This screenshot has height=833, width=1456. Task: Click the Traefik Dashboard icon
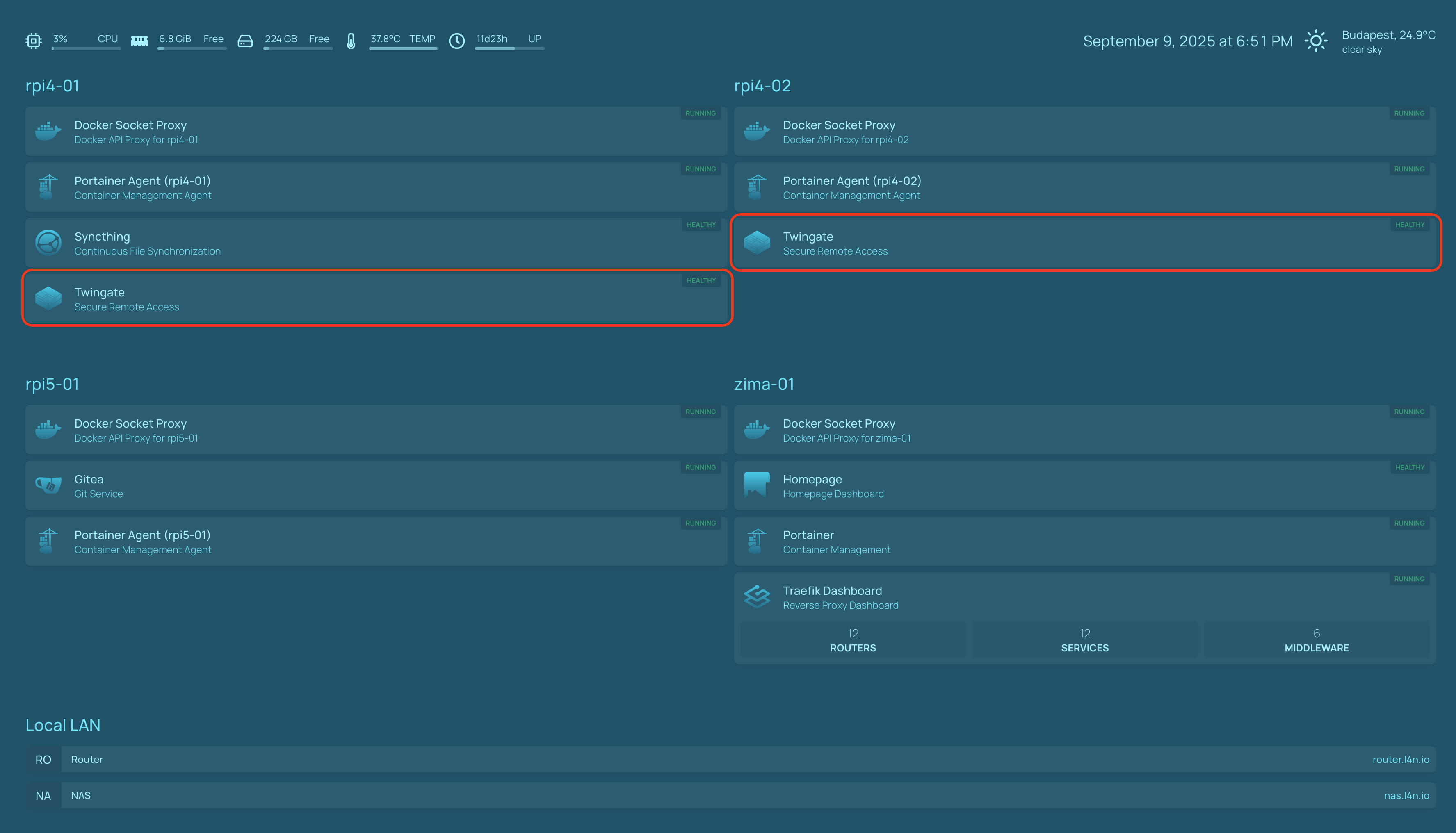pos(757,597)
